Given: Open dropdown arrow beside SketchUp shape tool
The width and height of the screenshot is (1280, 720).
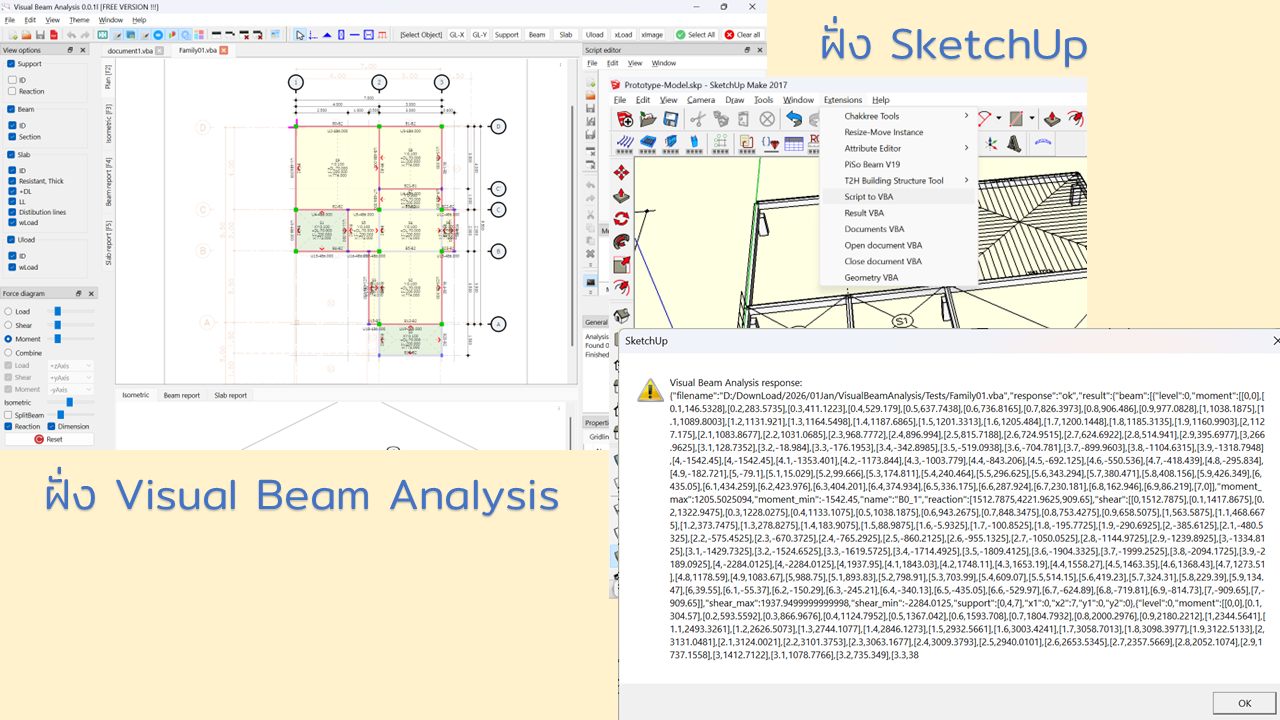Looking at the screenshot, I should 1032,118.
